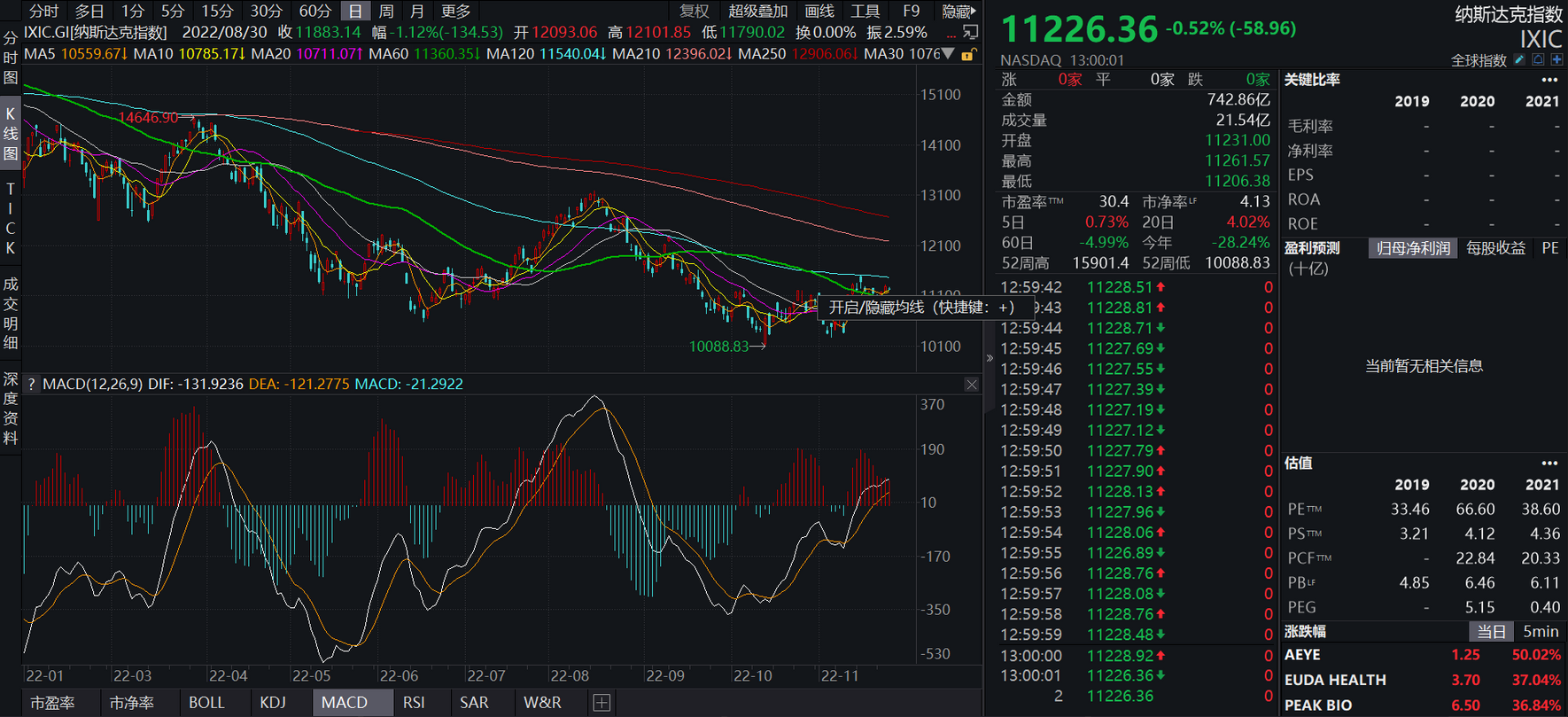Select 当日 gainers range
The height and width of the screenshot is (717, 1568).
(x=1490, y=632)
